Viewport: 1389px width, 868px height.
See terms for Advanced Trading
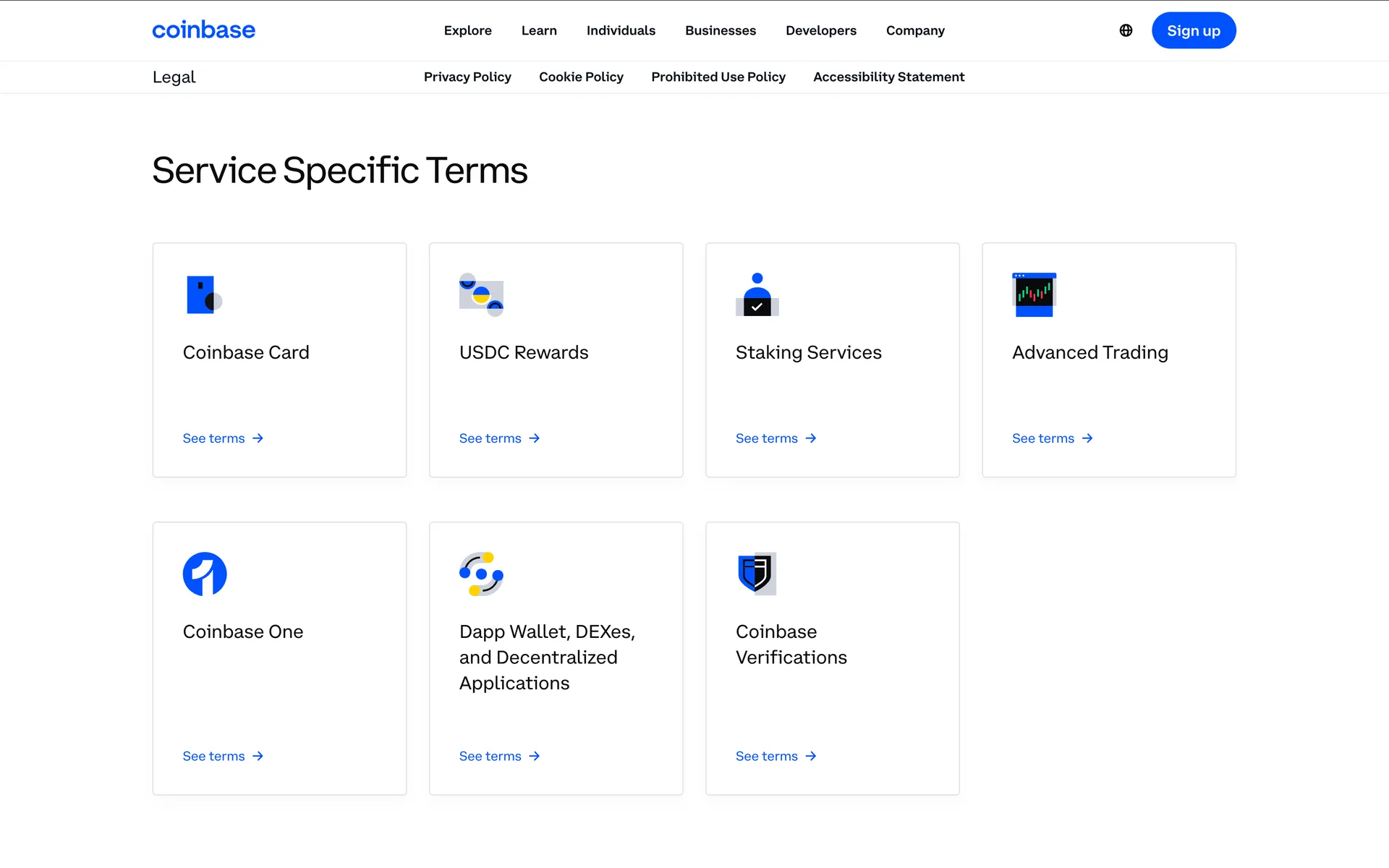coord(1052,438)
